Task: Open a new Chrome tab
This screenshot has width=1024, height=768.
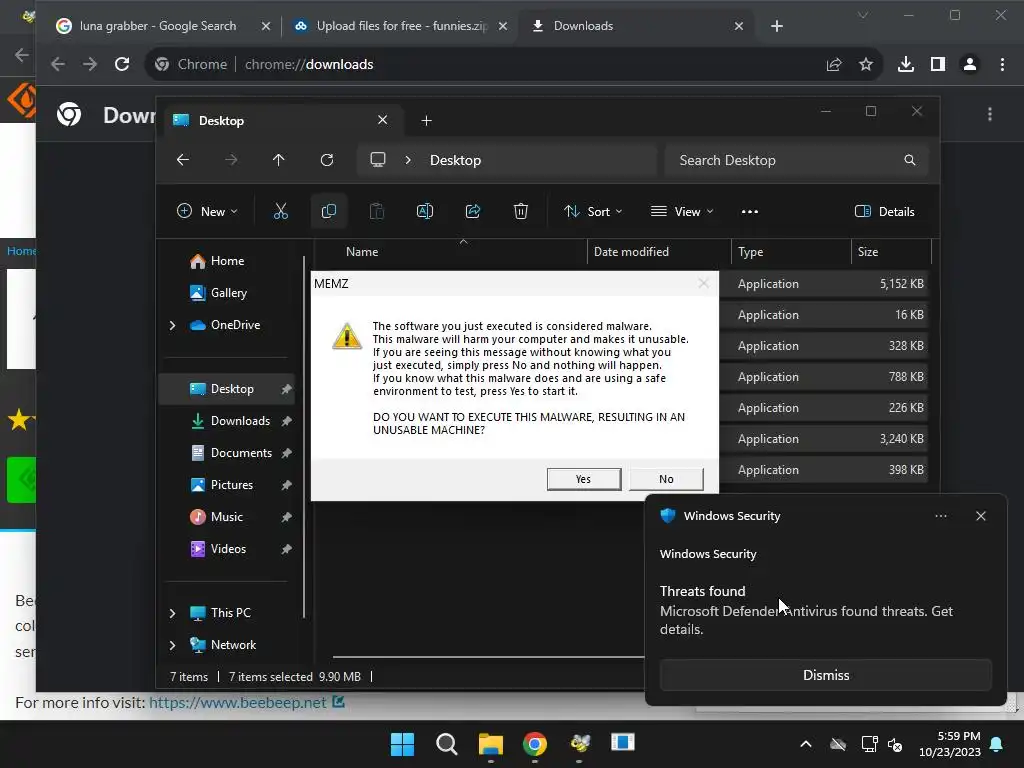Action: click(776, 26)
